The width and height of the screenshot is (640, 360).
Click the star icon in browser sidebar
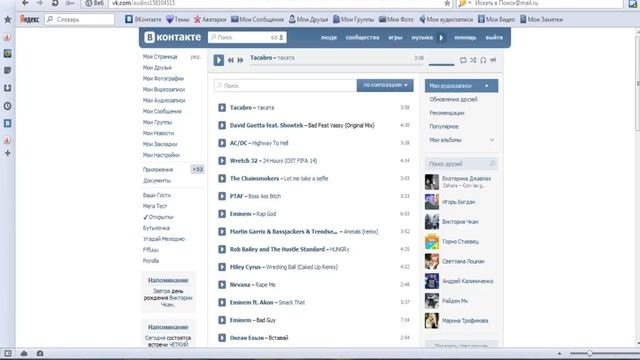click(7, 20)
